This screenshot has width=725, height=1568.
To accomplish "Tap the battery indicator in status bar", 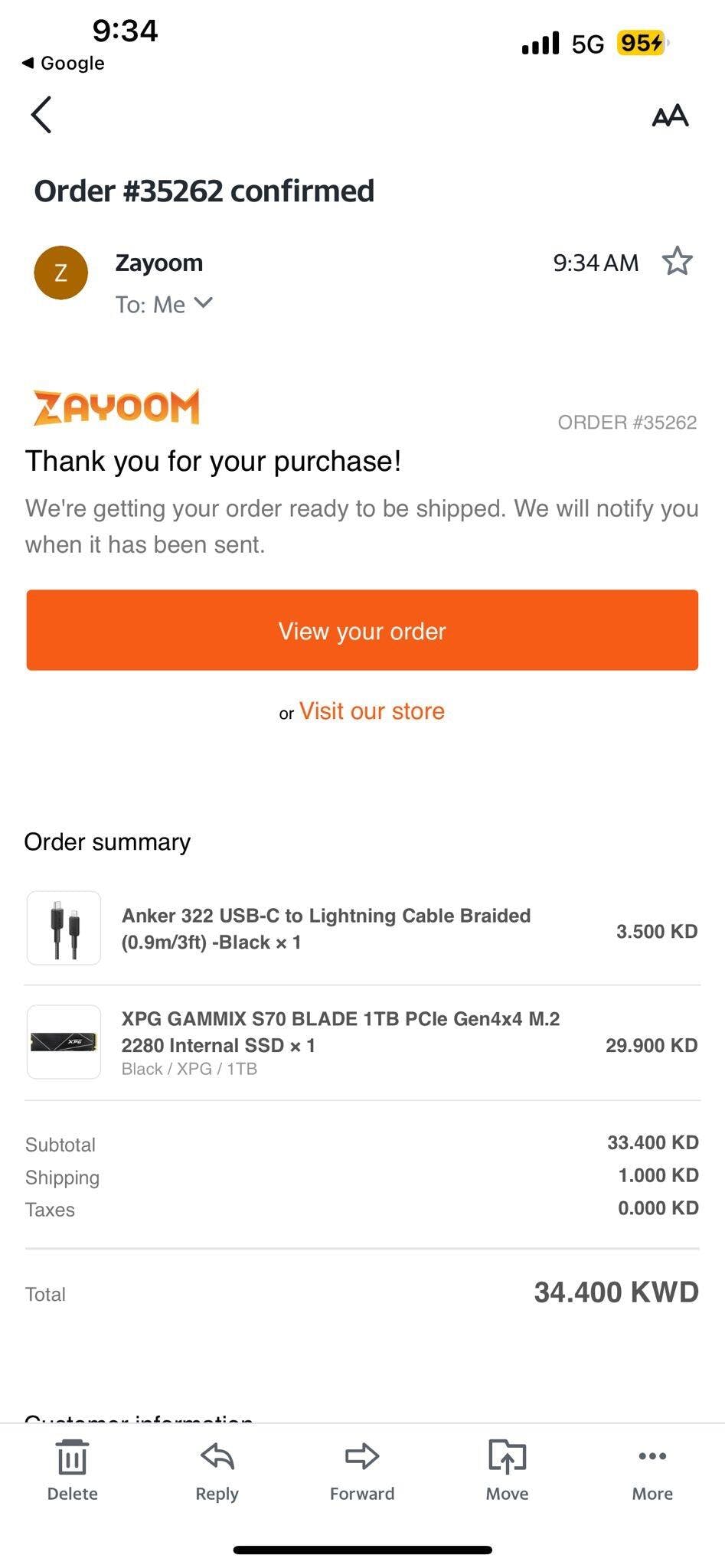I will pos(642,43).
